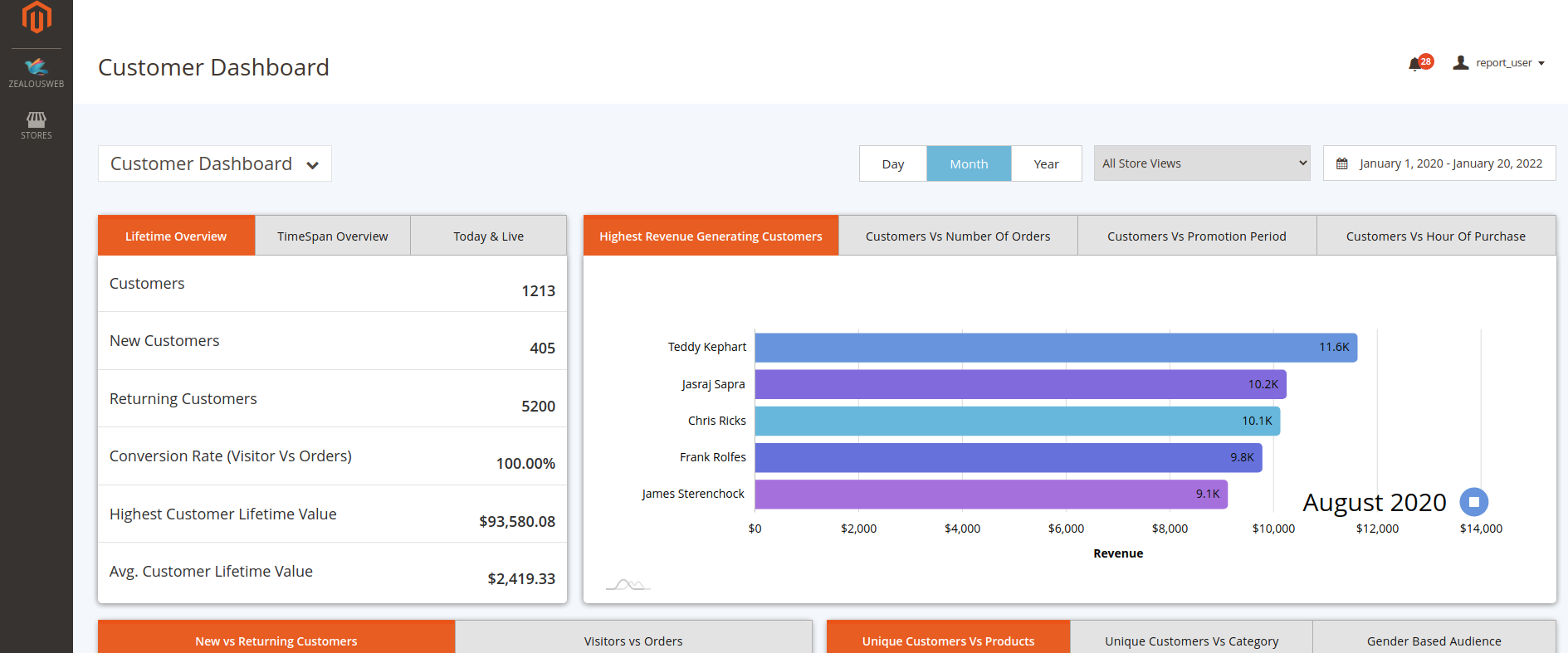Image resolution: width=1568 pixels, height=653 pixels.
Task: Open the All Store Views dropdown
Action: pos(1201,163)
